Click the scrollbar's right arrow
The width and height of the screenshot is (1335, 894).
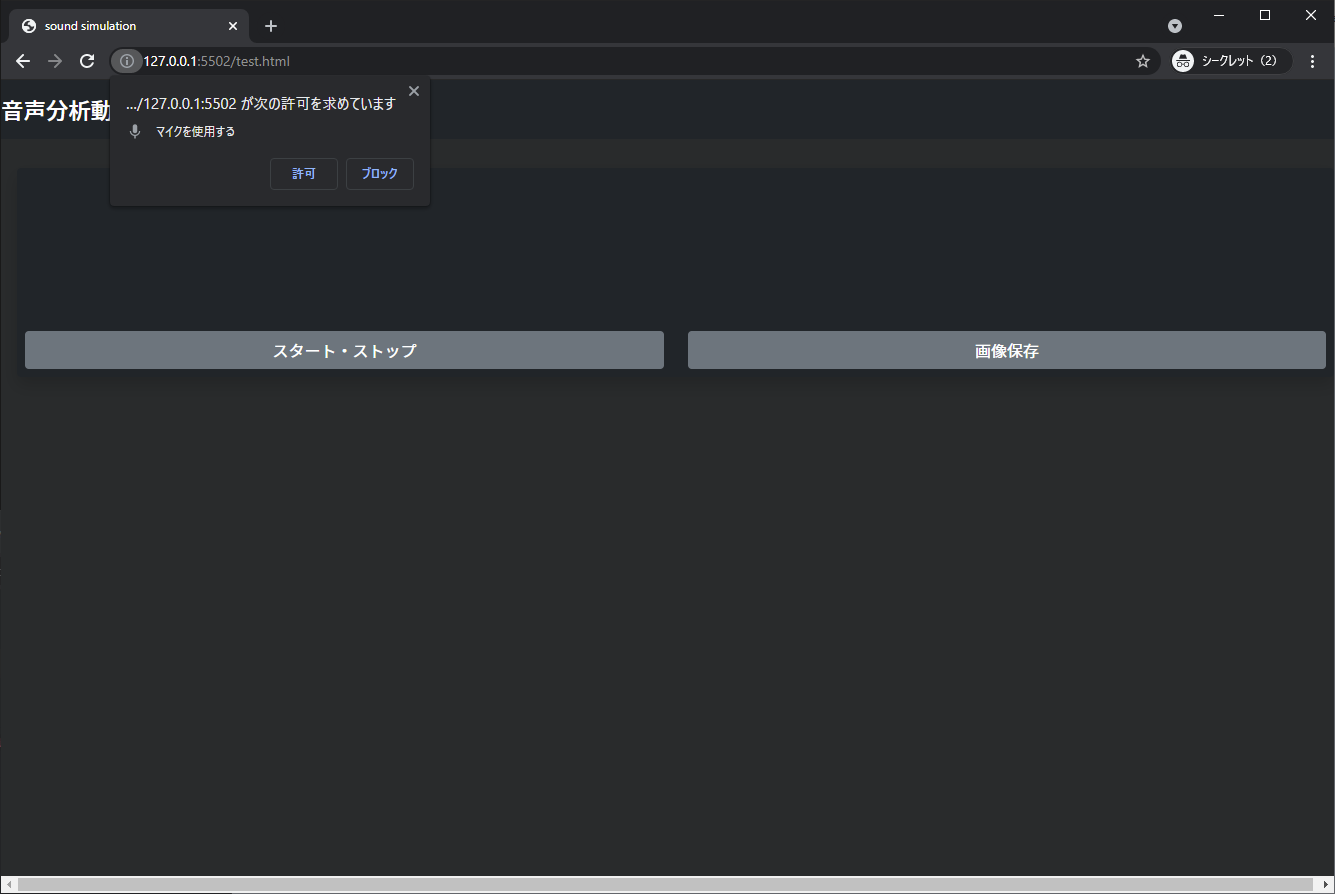click(x=1328, y=884)
